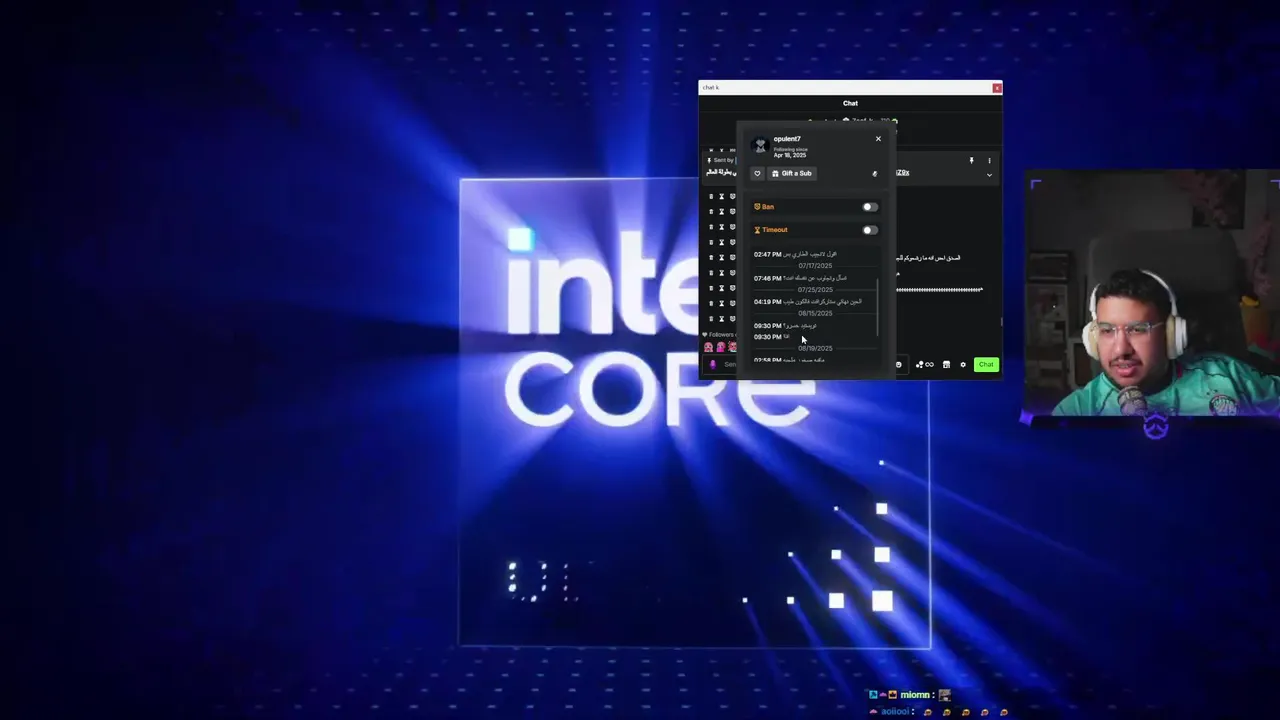Close the chat popup window
This screenshot has width=1280, height=720.
coord(996,88)
